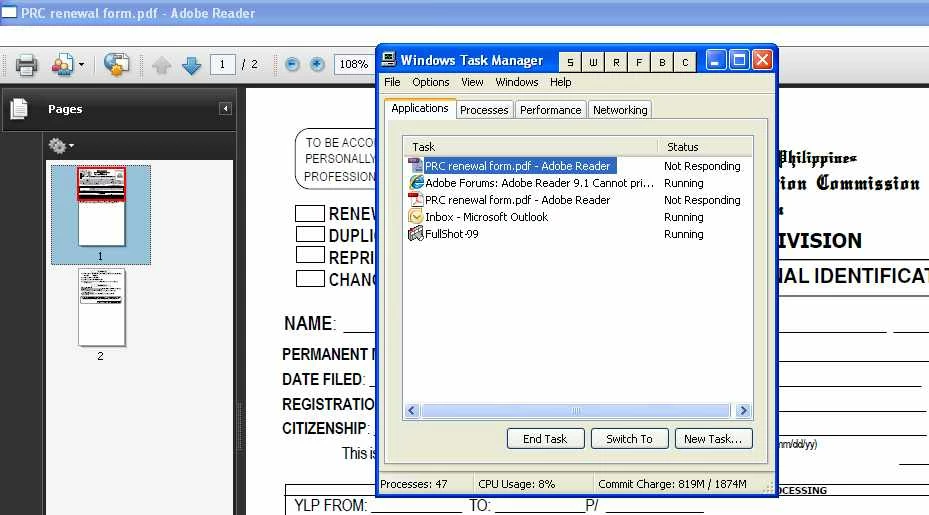
Task: Switch to the Networking tab
Action: 620,110
